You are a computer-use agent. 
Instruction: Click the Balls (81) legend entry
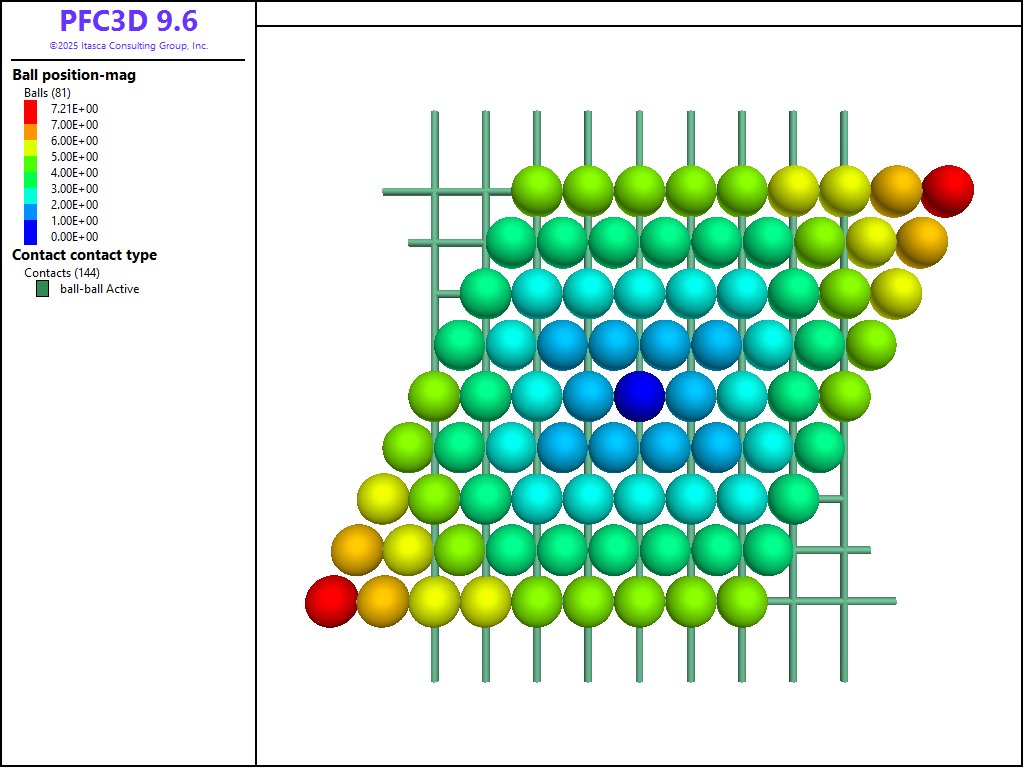(x=47, y=93)
